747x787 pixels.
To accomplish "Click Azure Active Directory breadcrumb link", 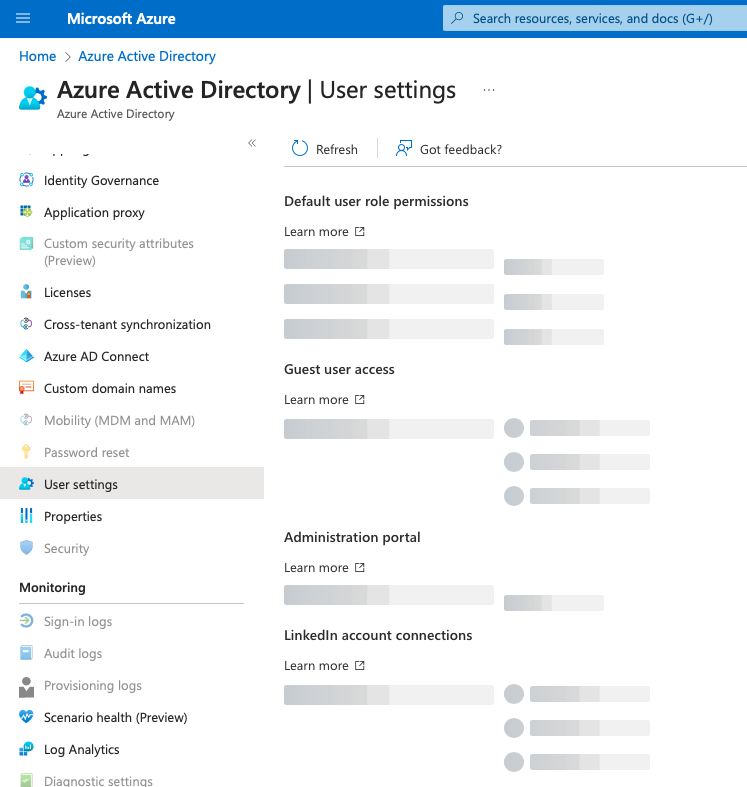I will (x=147, y=56).
